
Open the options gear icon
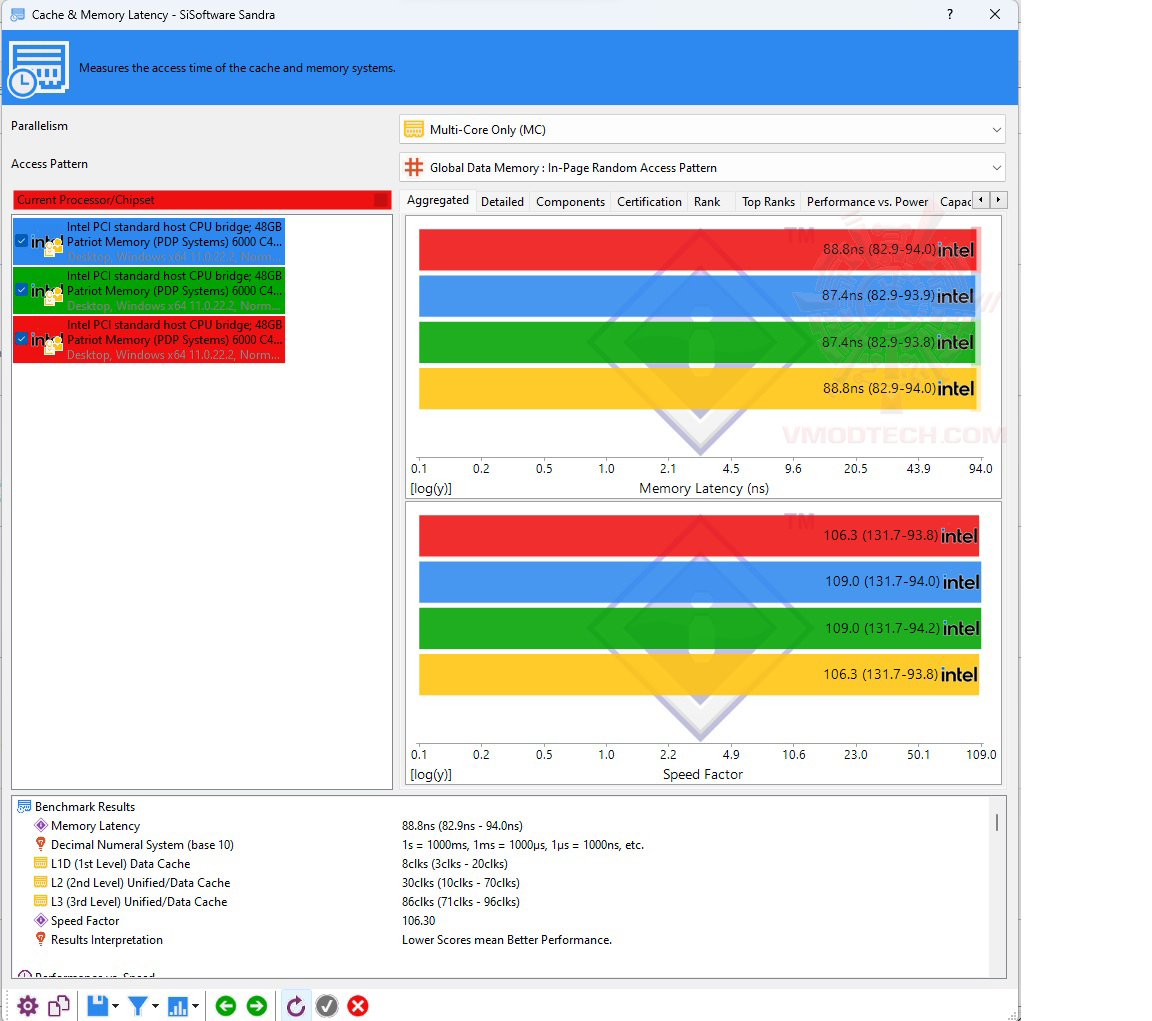[27, 1006]
